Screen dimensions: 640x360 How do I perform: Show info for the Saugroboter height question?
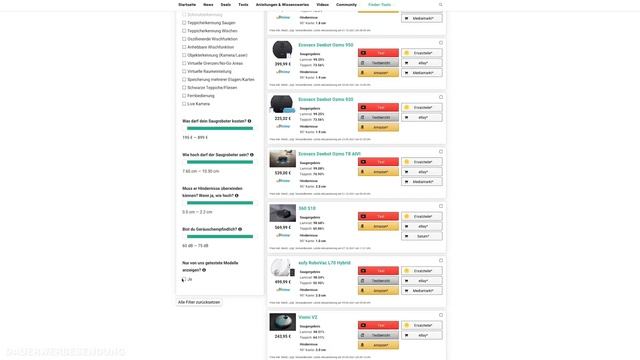(252, 155)
